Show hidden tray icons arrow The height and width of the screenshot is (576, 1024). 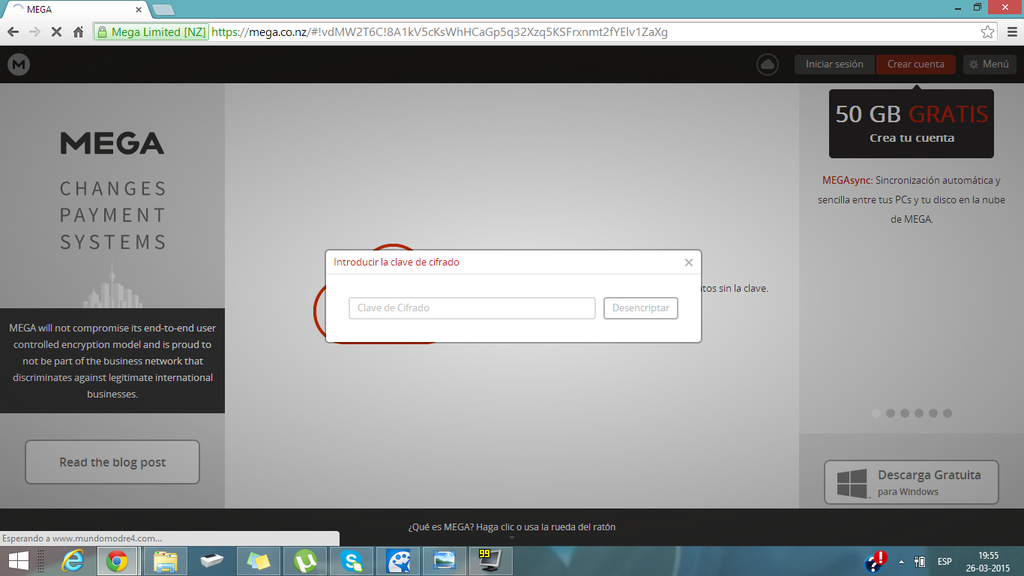(901, 562)
